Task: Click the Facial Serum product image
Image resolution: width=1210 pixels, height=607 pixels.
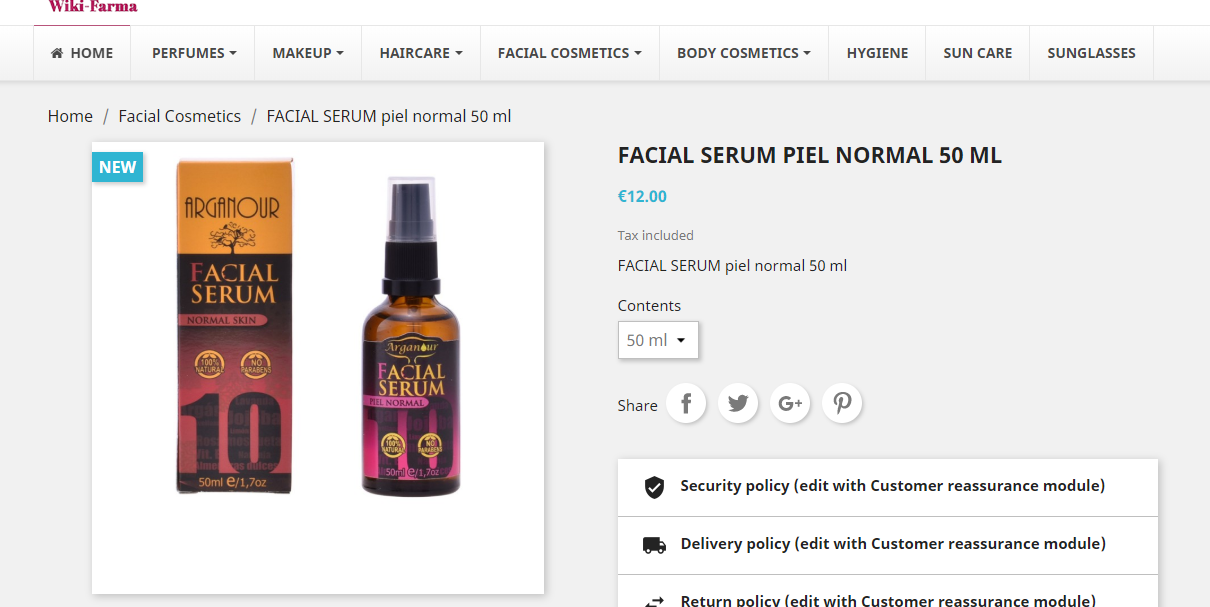Action: click(x=318, y=367)
